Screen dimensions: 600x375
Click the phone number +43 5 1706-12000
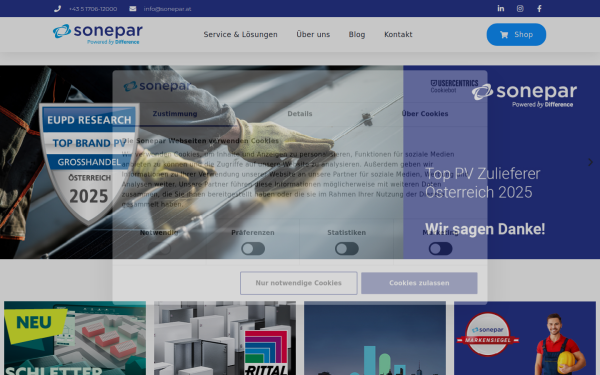[93, 9]
